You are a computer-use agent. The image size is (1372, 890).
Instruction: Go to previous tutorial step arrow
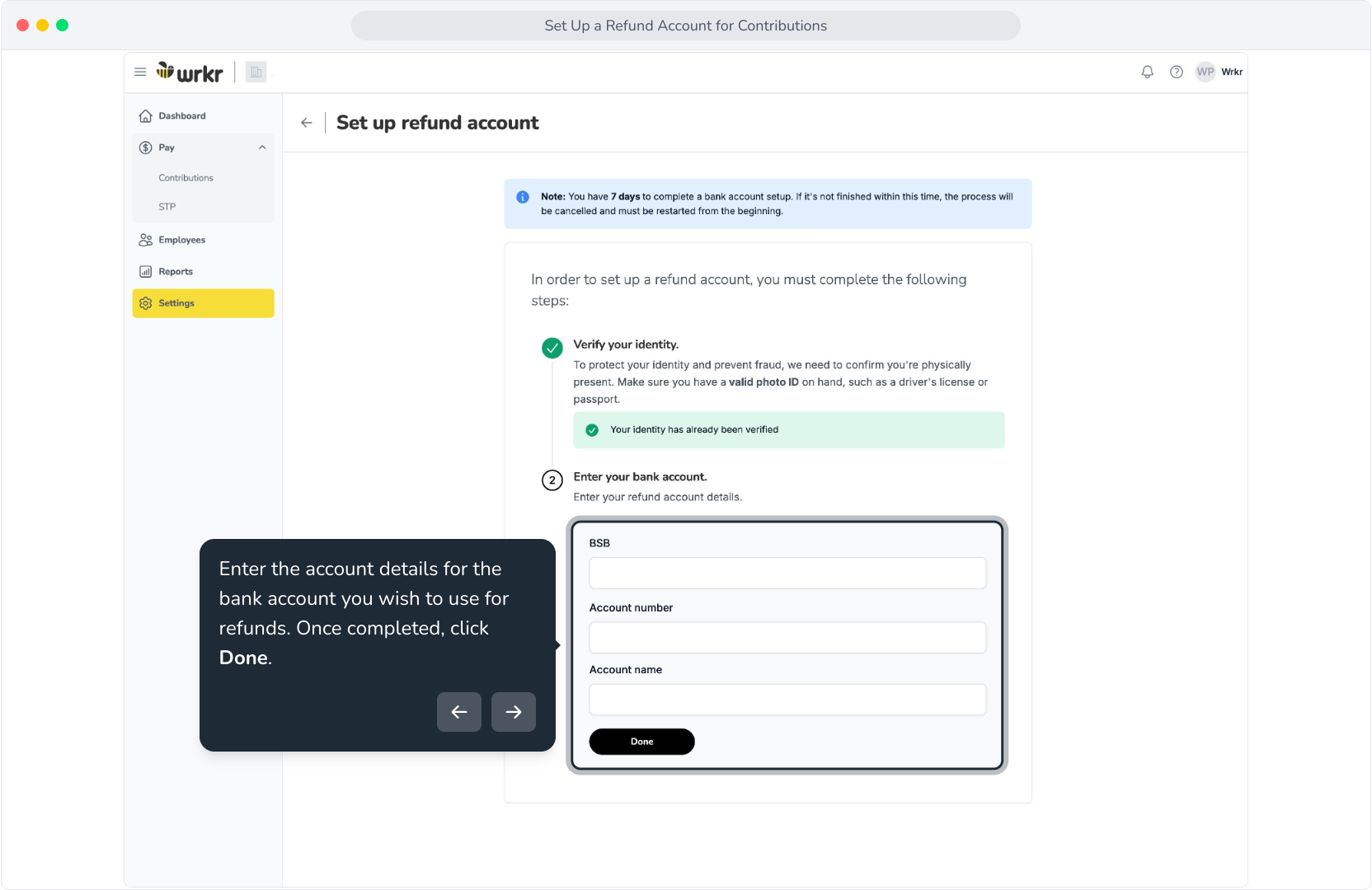[459, 712]
